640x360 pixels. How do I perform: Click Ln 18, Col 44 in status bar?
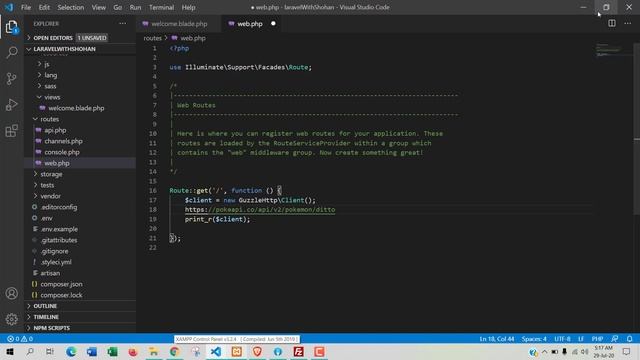tap(497, 339)
